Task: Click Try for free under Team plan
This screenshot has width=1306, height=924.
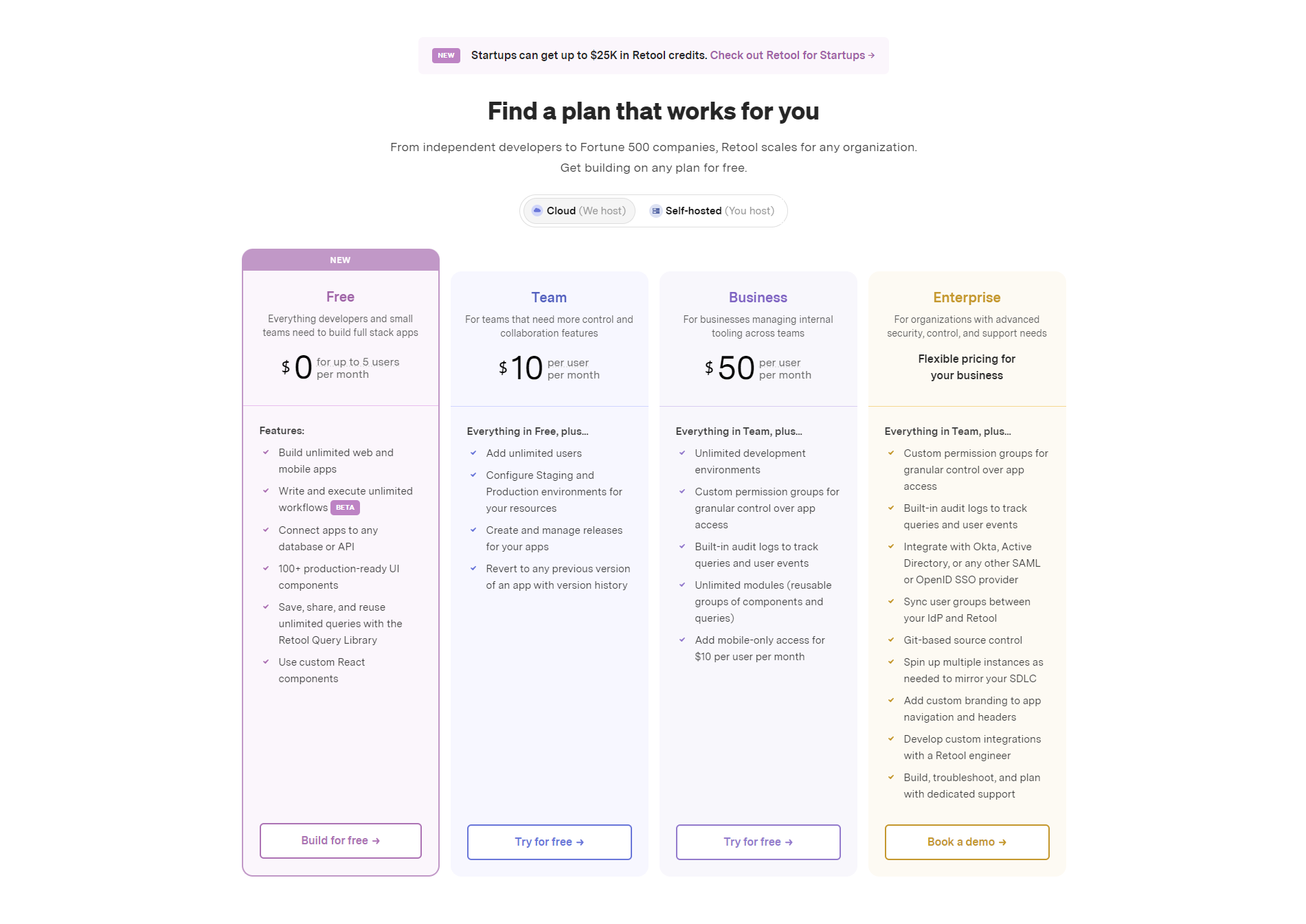Action: click(549, 842)
